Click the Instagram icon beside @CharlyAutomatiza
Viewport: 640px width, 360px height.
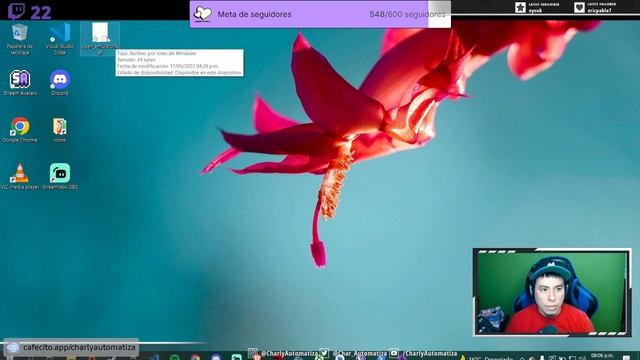253,353
